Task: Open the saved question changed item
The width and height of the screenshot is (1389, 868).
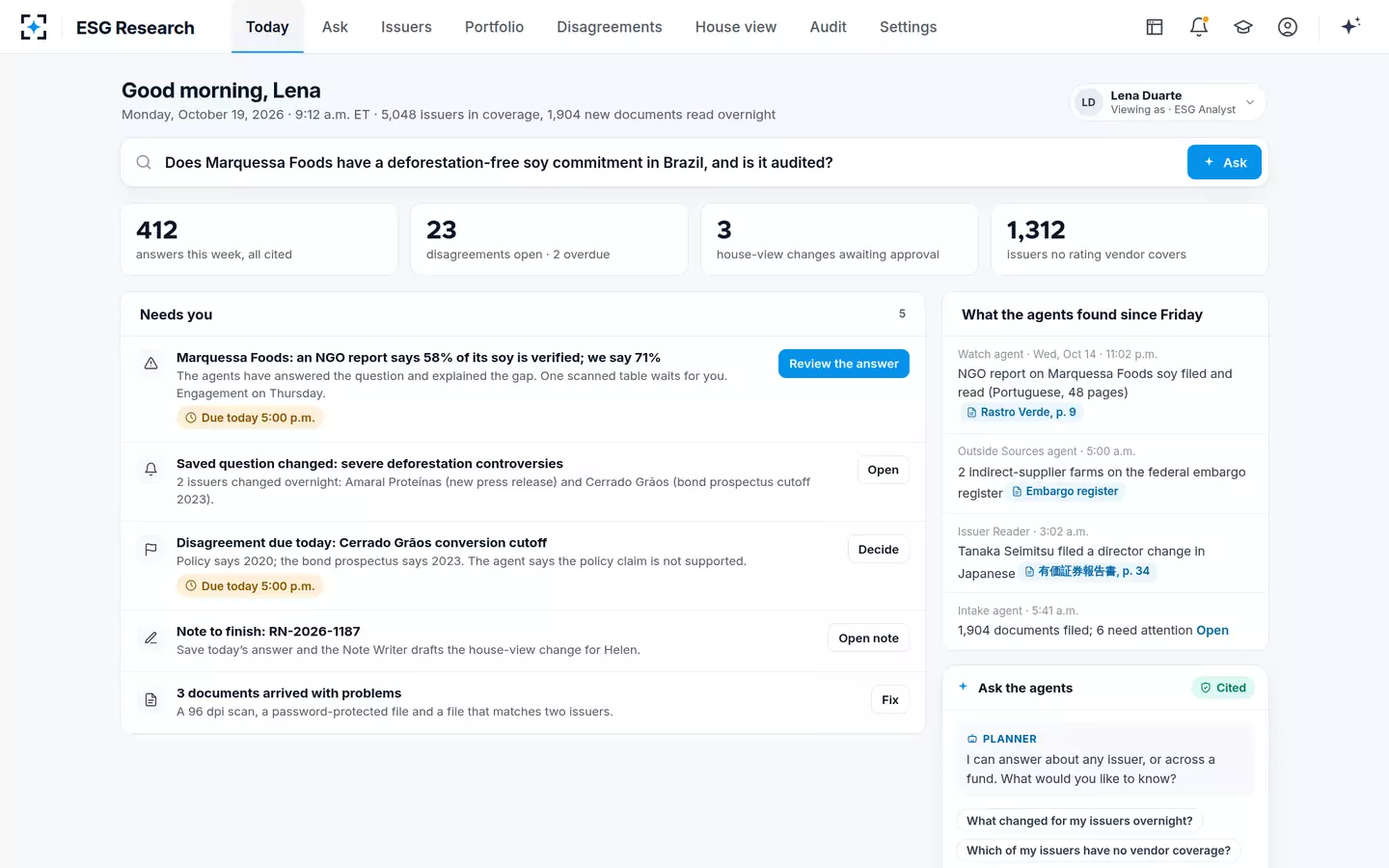Action: point(883,470)
